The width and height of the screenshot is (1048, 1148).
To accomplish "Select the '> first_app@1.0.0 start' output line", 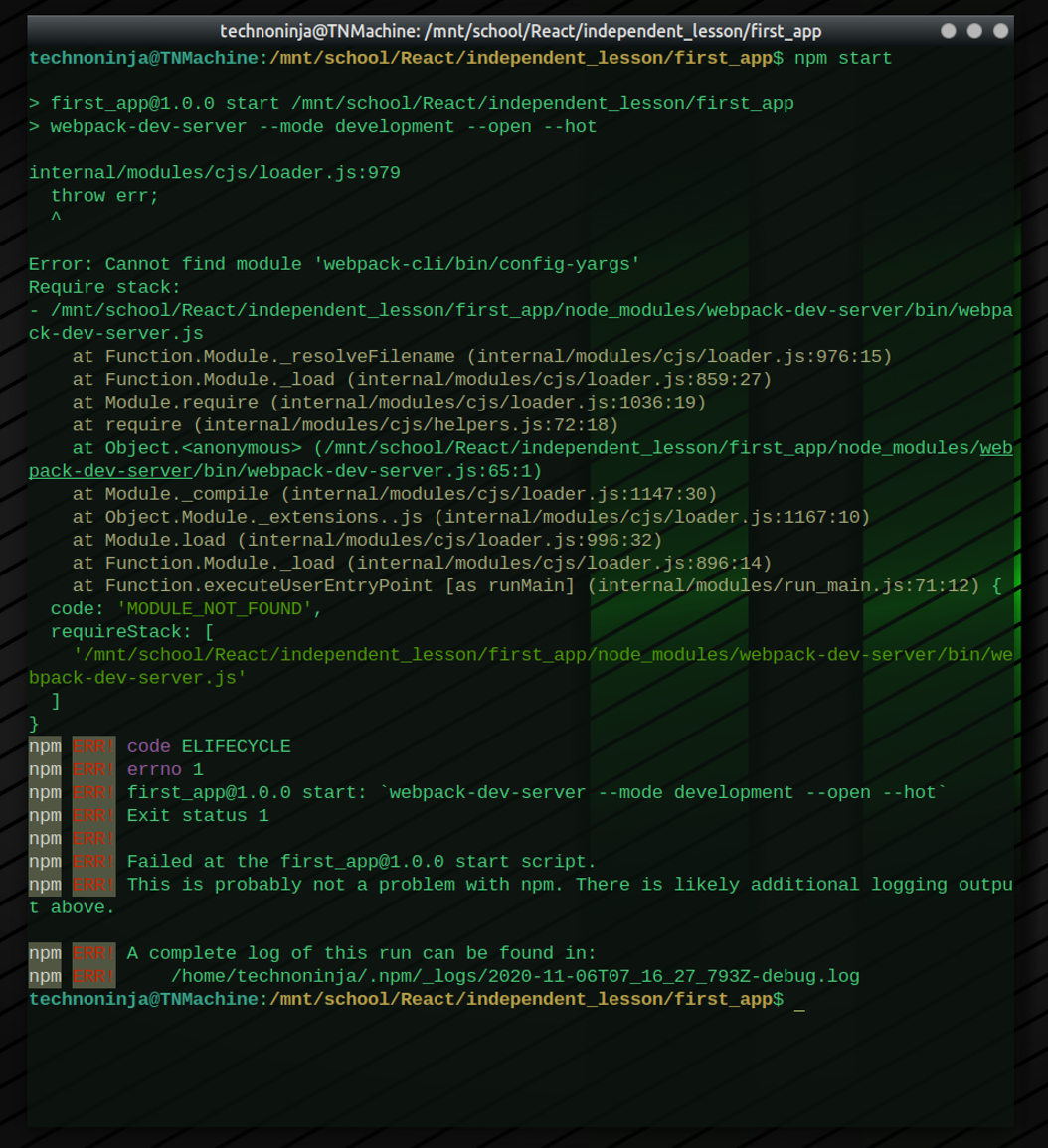I will click(x=411, y=104).
